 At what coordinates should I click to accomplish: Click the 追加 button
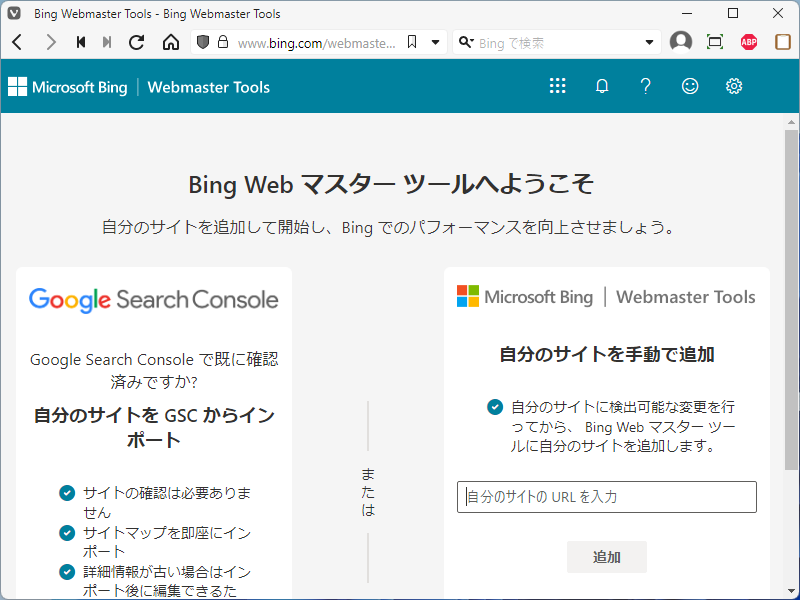coord(607,557)
